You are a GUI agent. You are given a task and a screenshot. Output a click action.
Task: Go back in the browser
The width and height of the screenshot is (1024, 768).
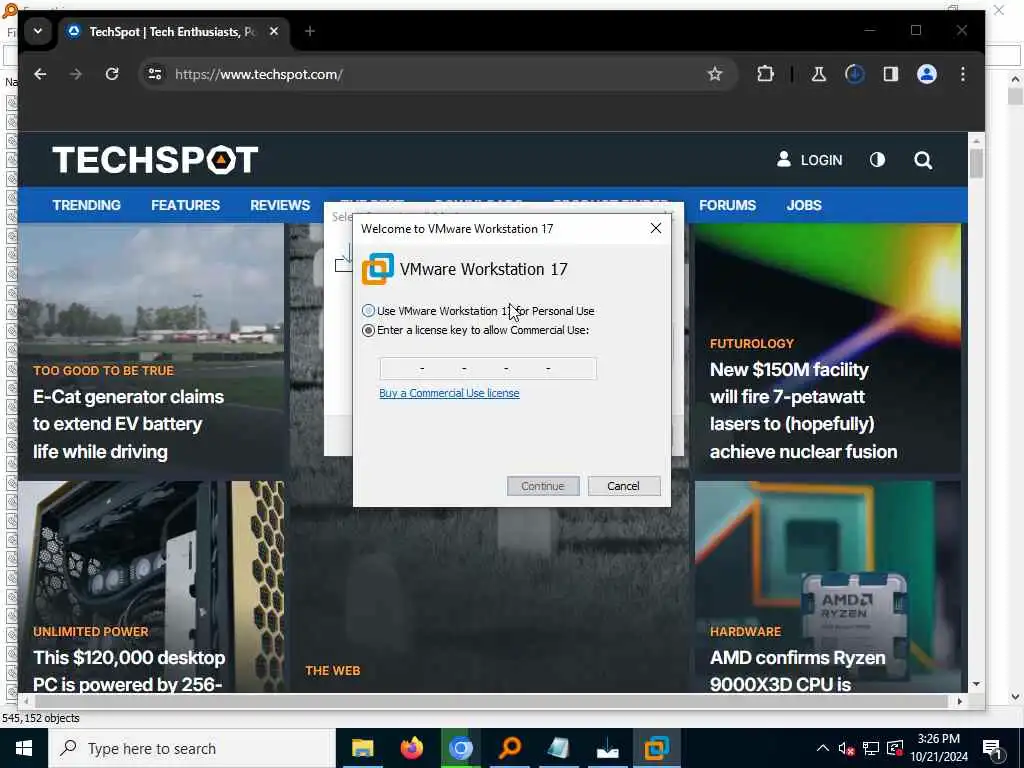coord(40,74)
